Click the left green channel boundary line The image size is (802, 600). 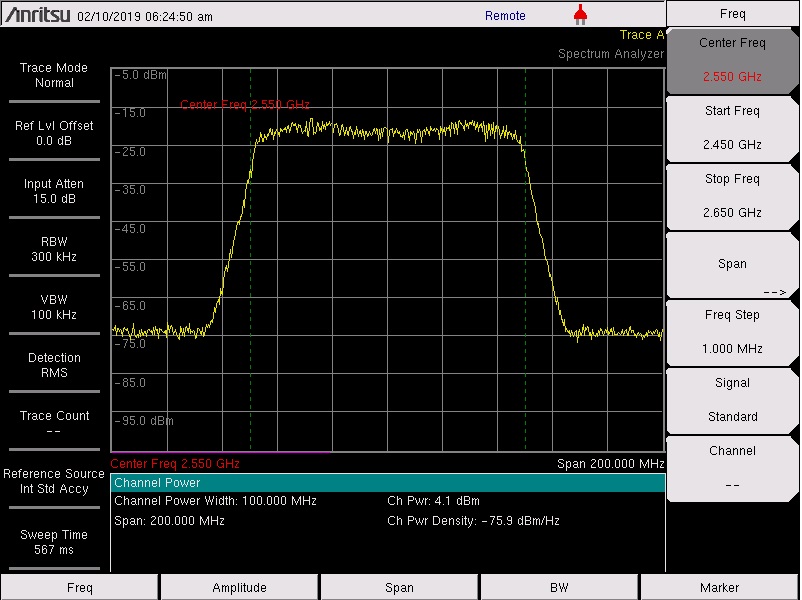coord(251,260)
